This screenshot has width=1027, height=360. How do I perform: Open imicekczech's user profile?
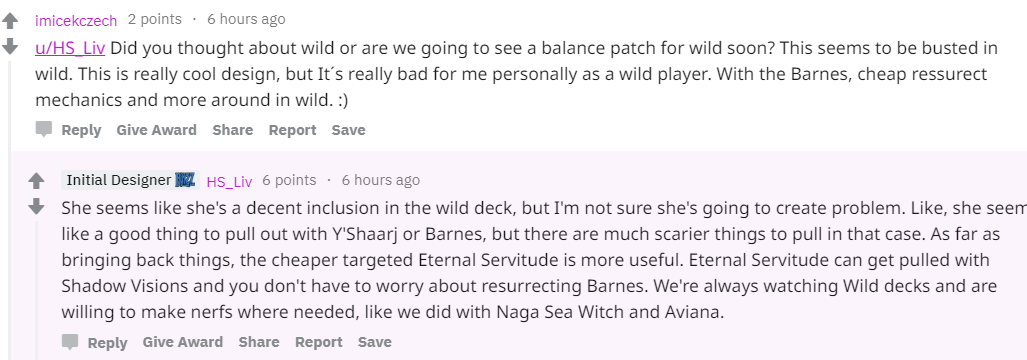point(76,20)
